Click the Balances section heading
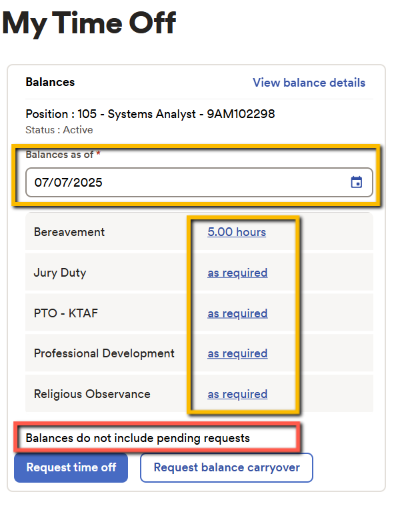Screen dimensions: 394x506 point(50,82)
